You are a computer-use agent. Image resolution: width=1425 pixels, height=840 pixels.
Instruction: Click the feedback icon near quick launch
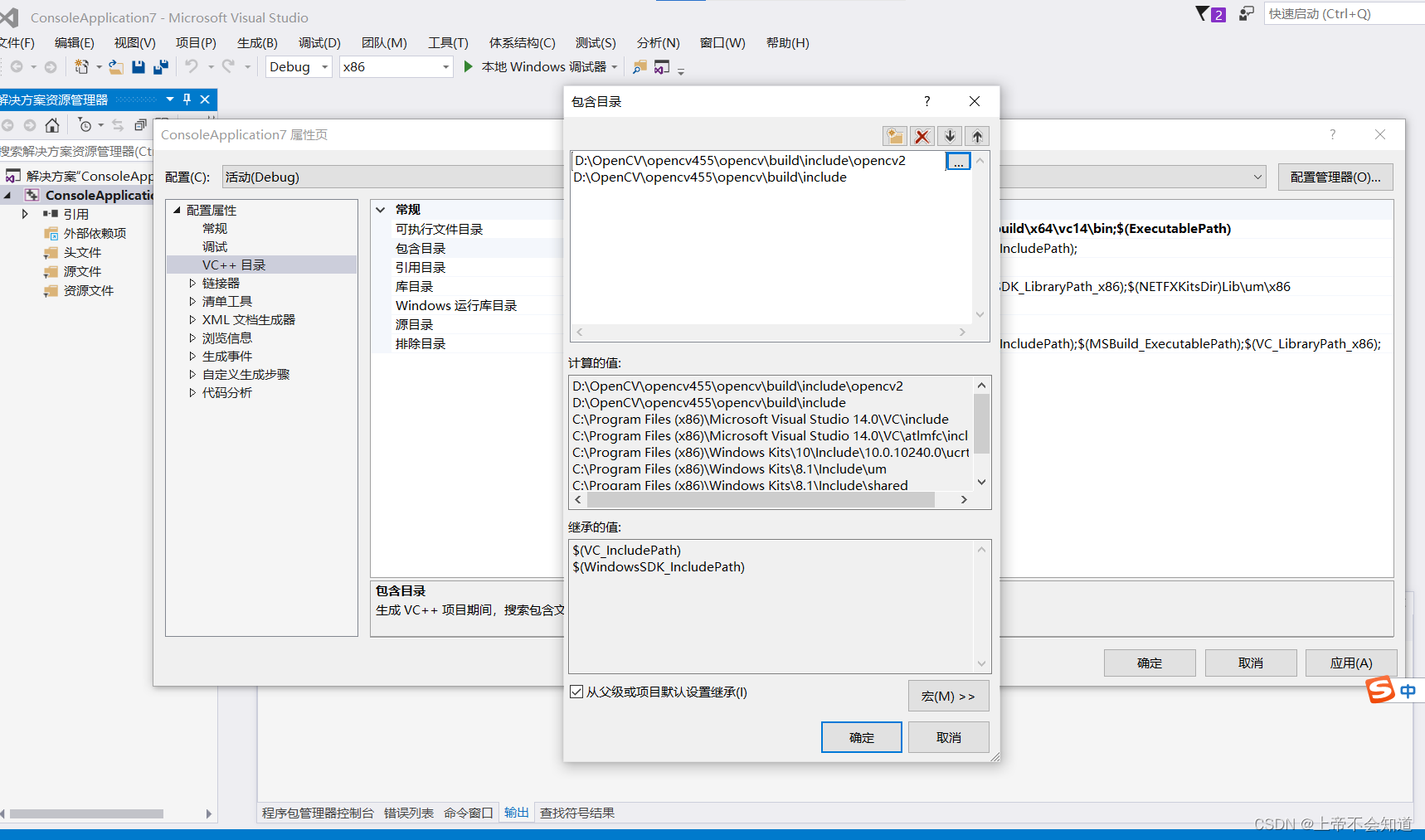coord(1246,13)
